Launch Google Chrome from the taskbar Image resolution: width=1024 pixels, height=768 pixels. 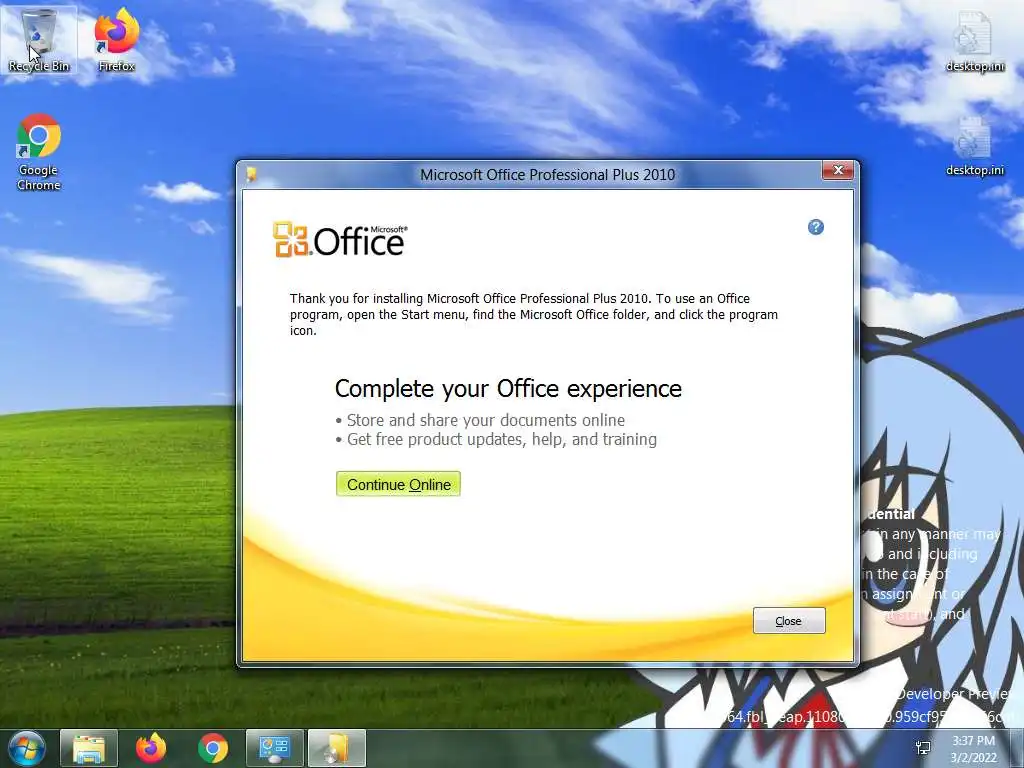pyautogui.click(x=213, y=749)
